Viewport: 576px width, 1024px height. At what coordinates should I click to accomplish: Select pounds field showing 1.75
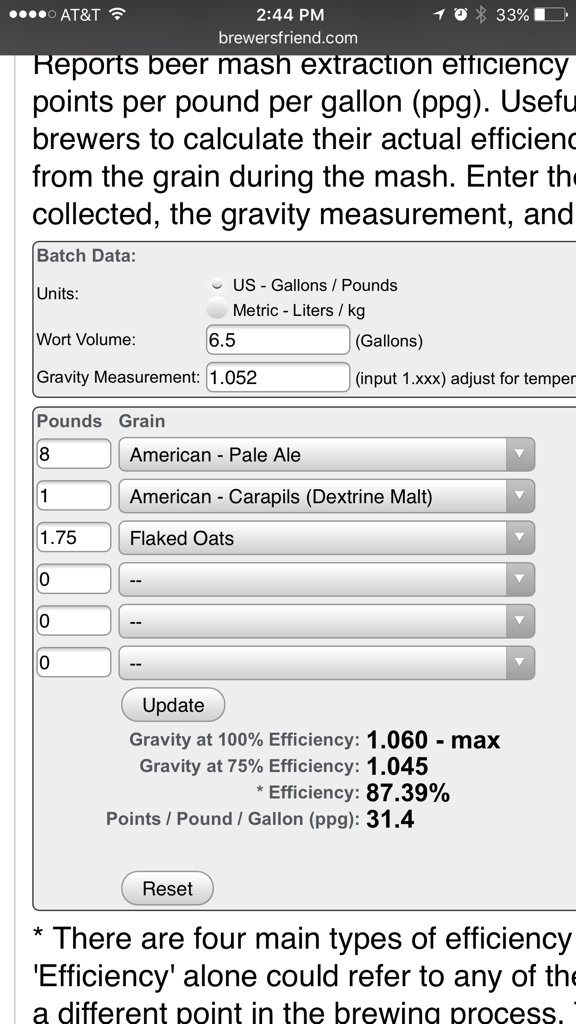point(74,537)
